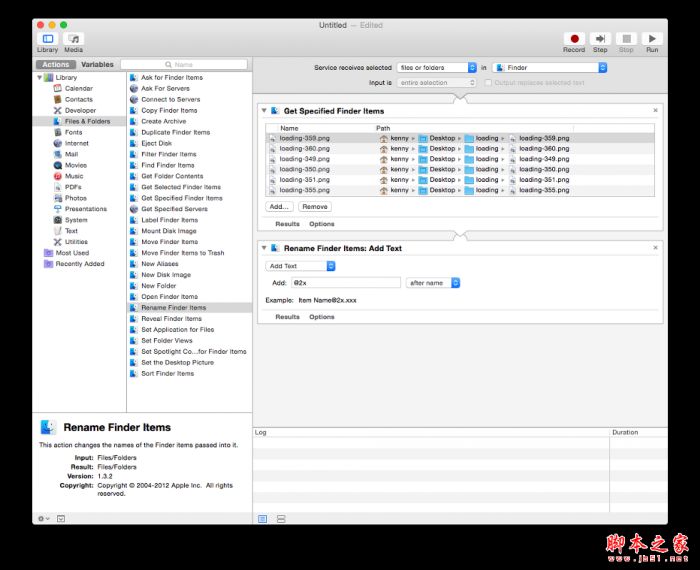Viewport: 700px width, 570px height.
Task: Switch to the Variables tab
Action: pyautogui.click(x=97, y=64)
